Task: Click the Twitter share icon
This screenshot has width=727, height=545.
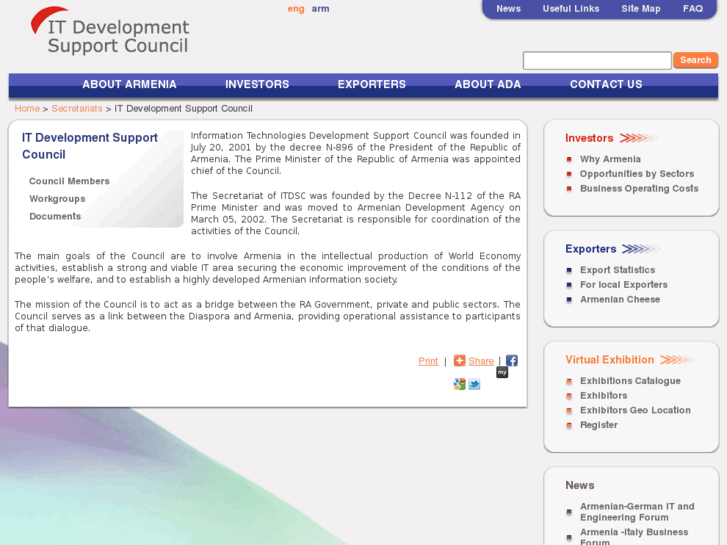Action: (x=474, y=384)
